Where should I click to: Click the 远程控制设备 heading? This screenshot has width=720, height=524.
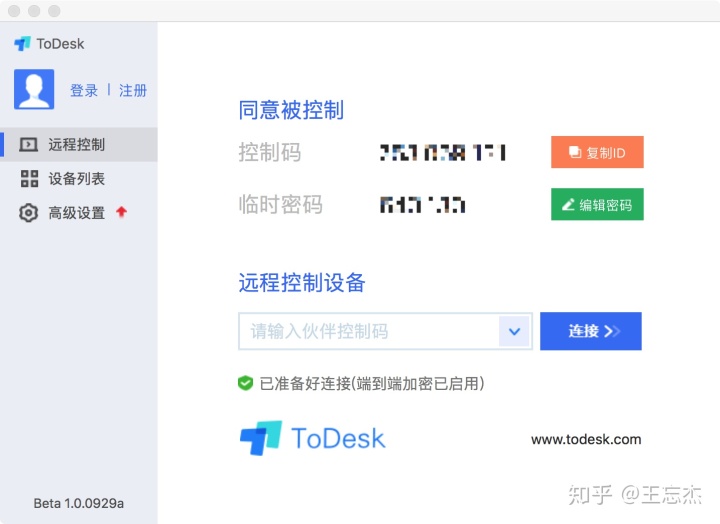tap(302, 282)
